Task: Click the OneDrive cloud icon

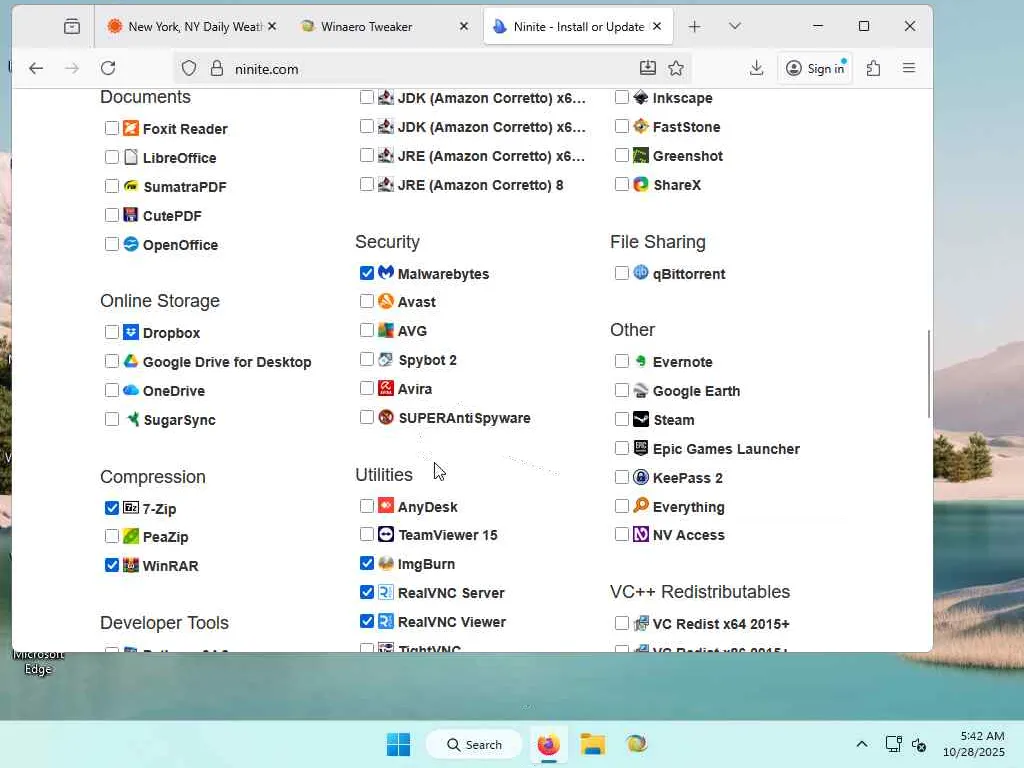Action: tap(131, 390)
